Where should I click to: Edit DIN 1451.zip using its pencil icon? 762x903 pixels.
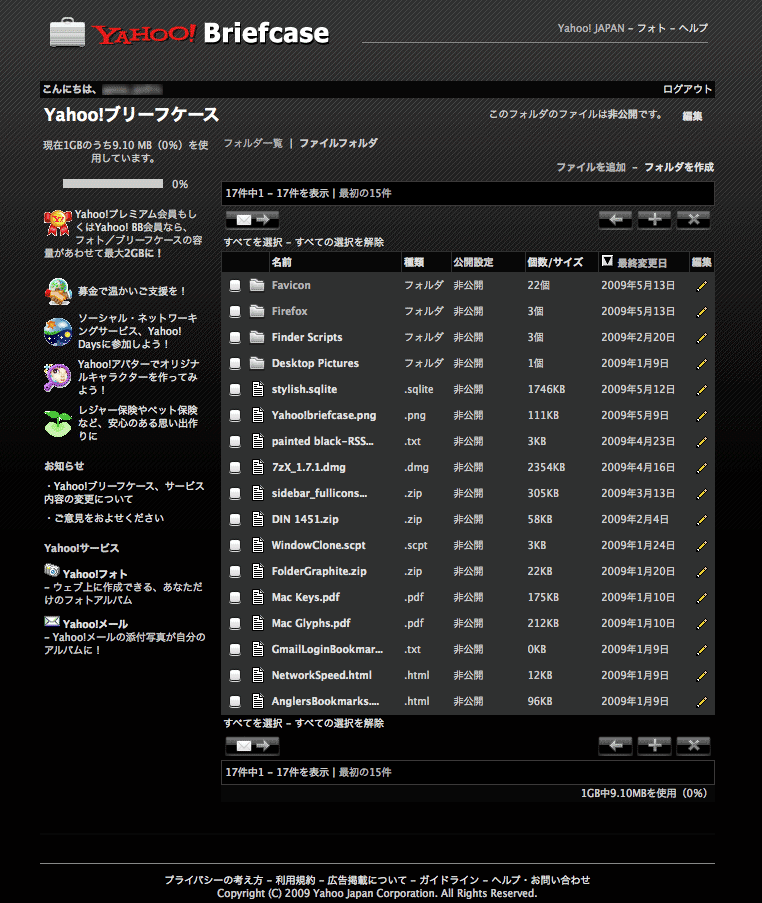pos(701,520)
